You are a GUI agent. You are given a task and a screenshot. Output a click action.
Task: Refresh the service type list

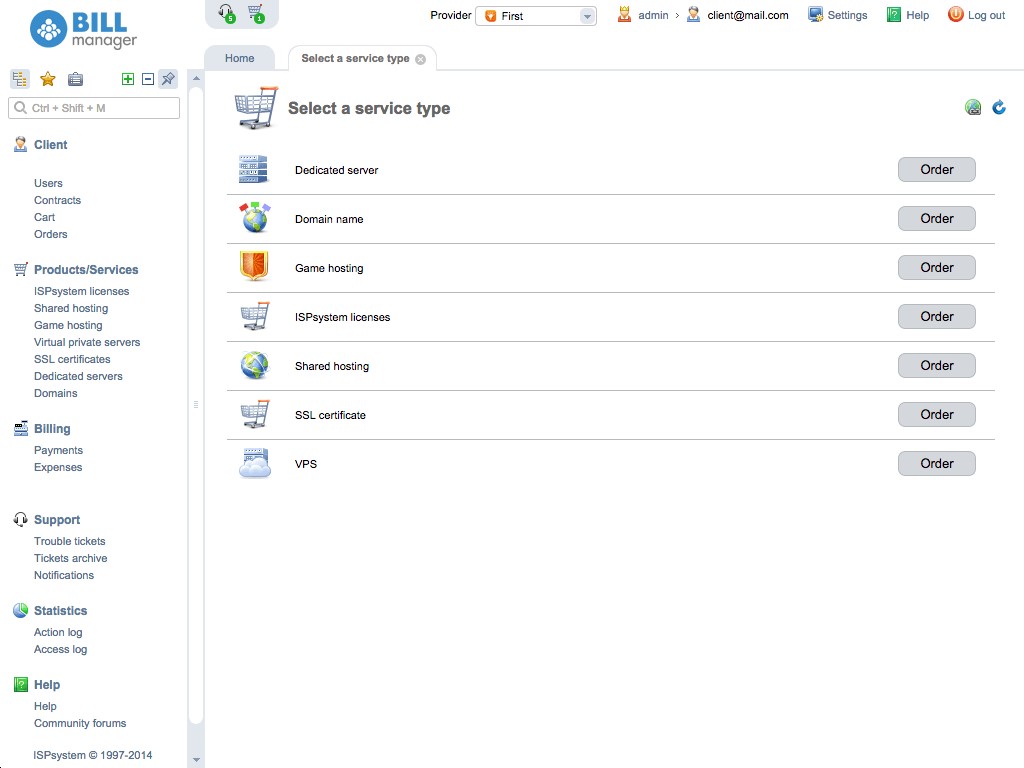[998, 106]
